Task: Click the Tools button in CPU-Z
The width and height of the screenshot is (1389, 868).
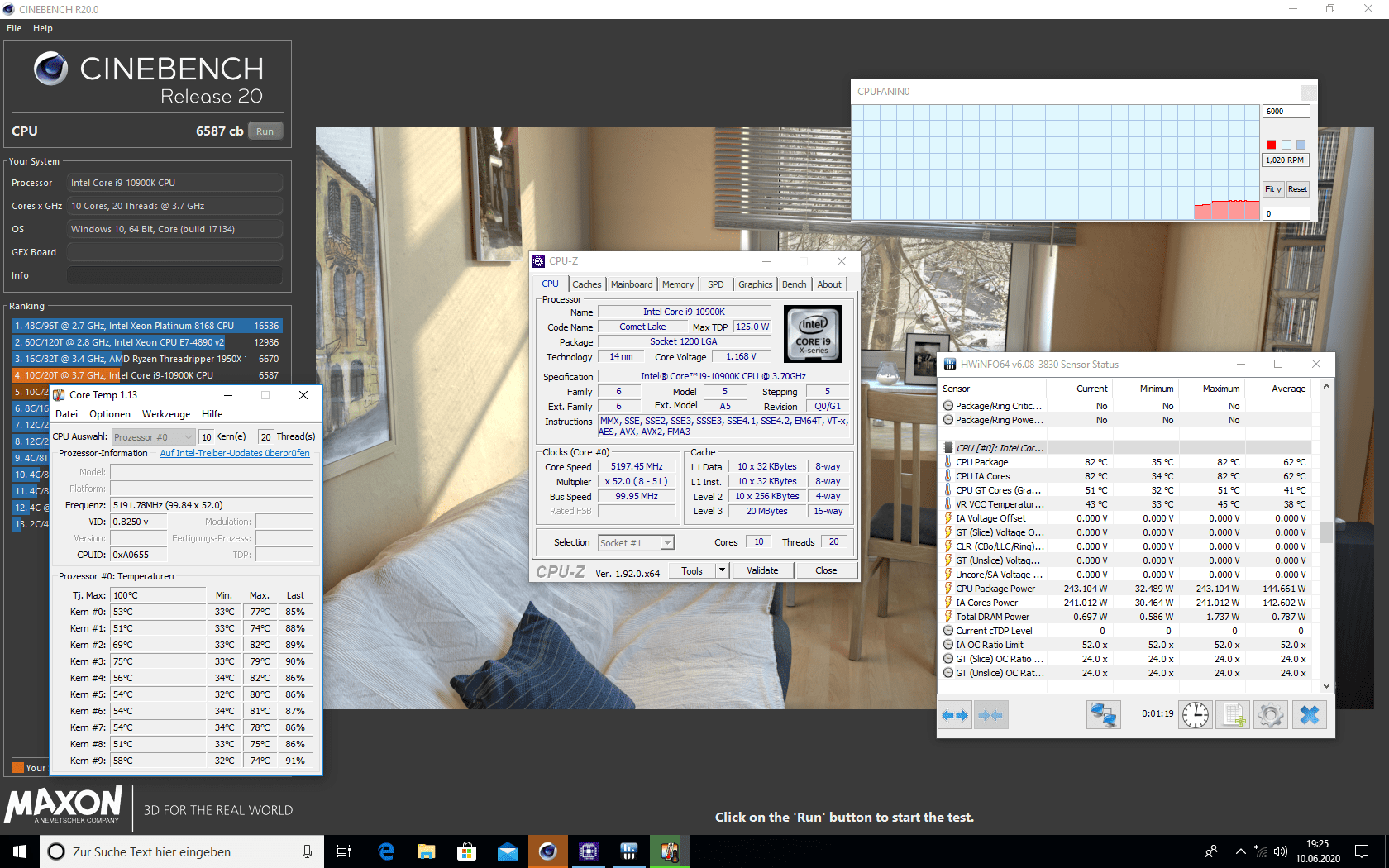Action: (692, 570)
